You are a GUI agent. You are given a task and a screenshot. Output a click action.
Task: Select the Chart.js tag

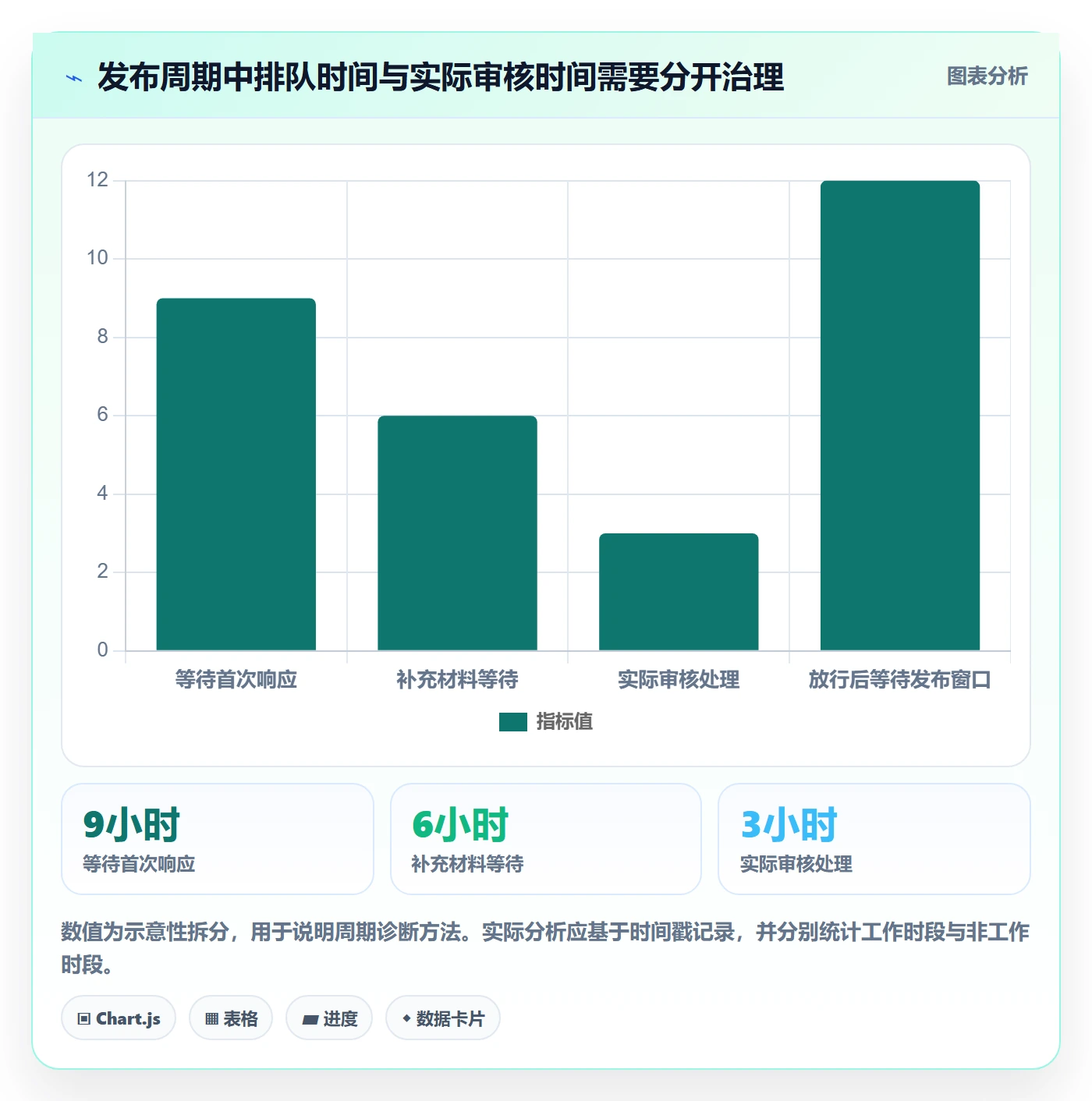(x=119, y=1018)
